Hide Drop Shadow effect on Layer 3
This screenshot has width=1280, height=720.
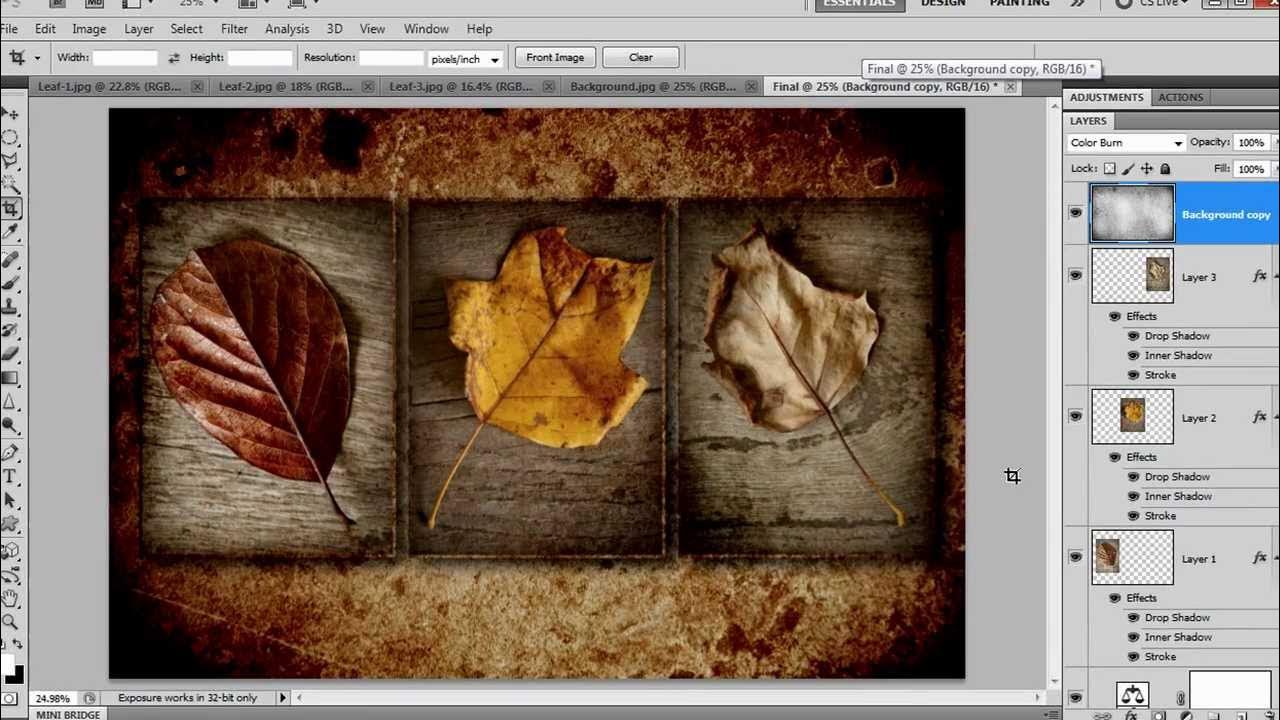click(1133, 336)
